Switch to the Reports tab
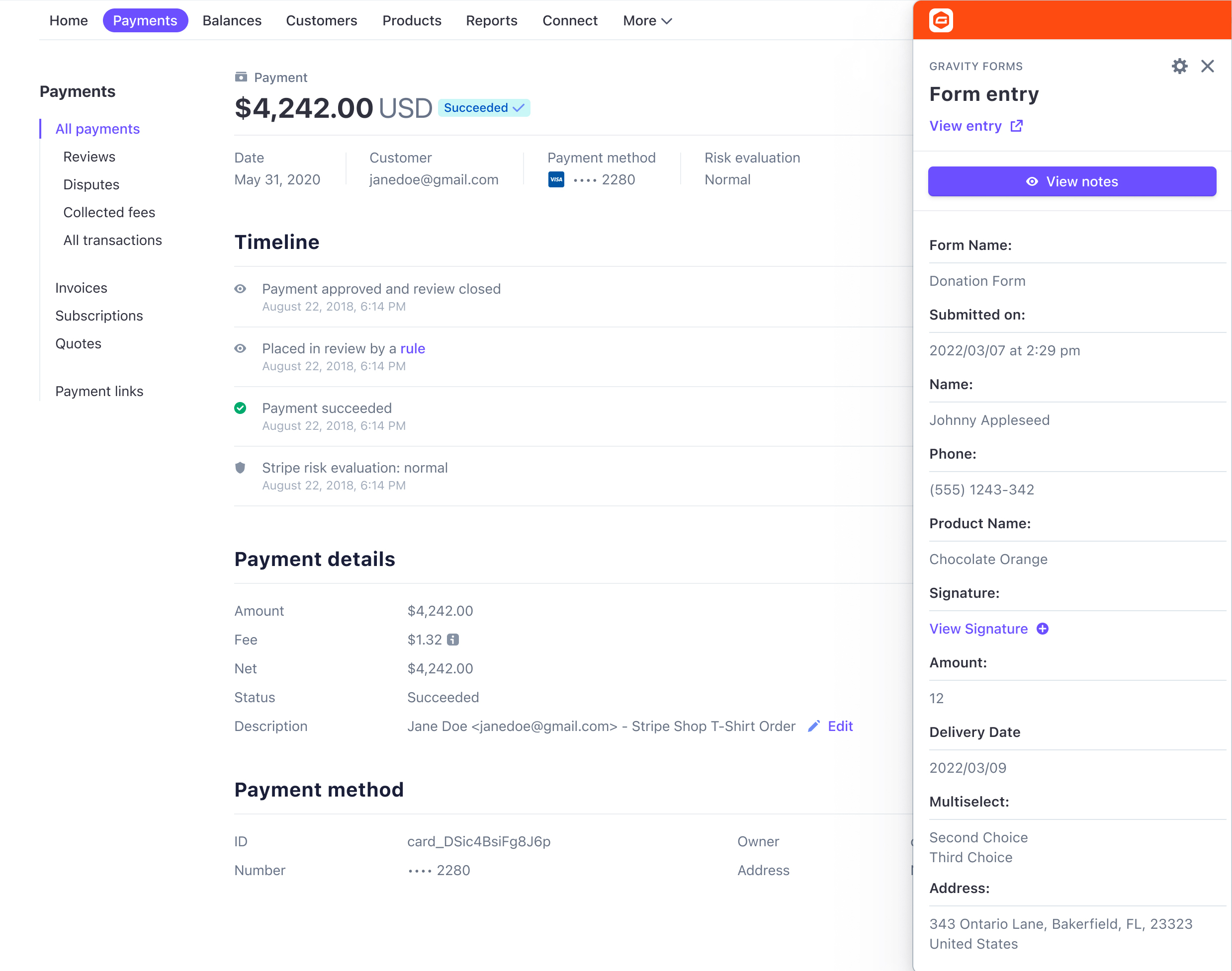1232x971 pixels. pos(491,20)
